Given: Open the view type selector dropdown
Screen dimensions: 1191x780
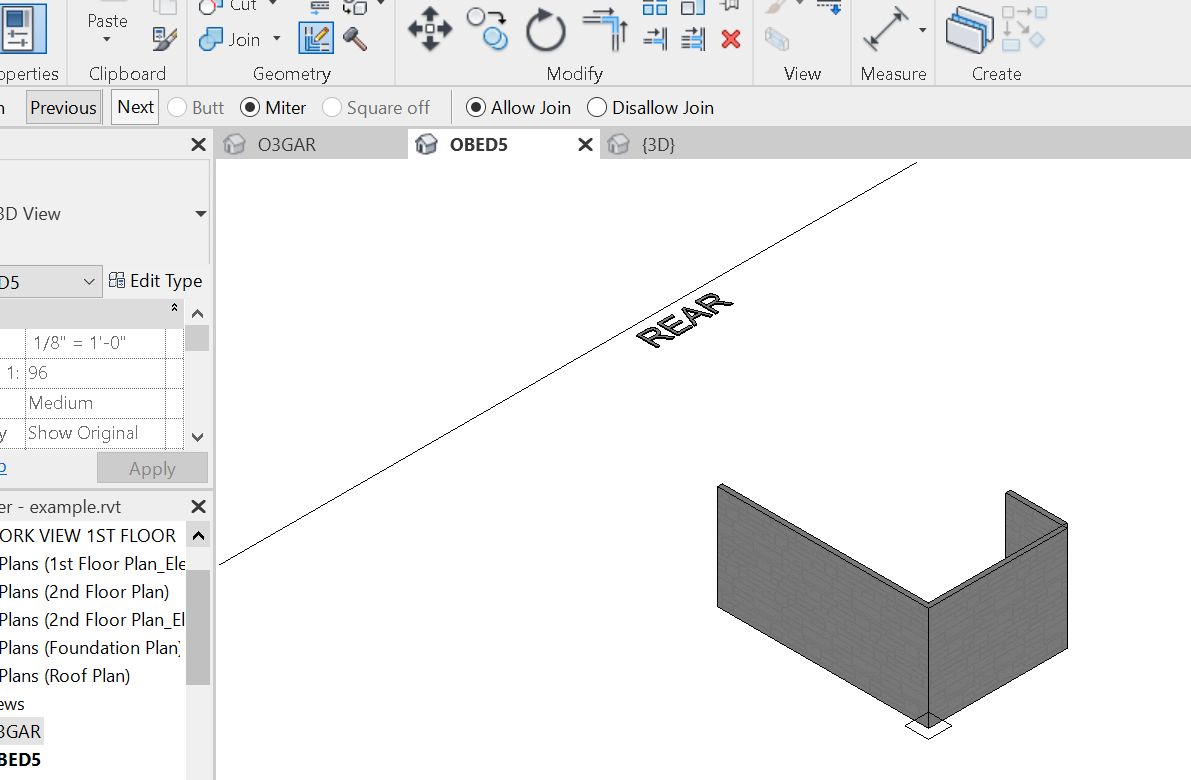Looking at the screenshot, I should tap(200, 213).
